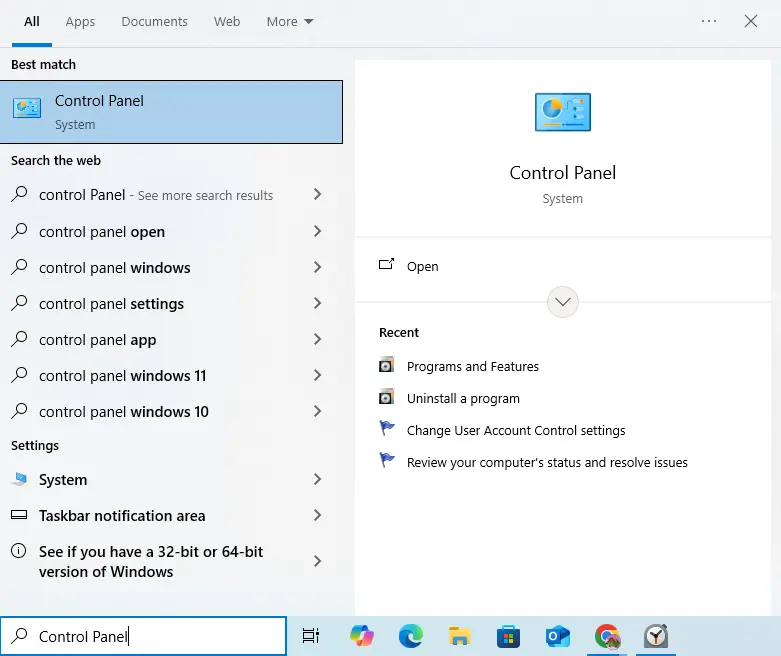Open File Explorer from the taskbar
The height and width of the screenshot is (656, 781).
(459, 636)
